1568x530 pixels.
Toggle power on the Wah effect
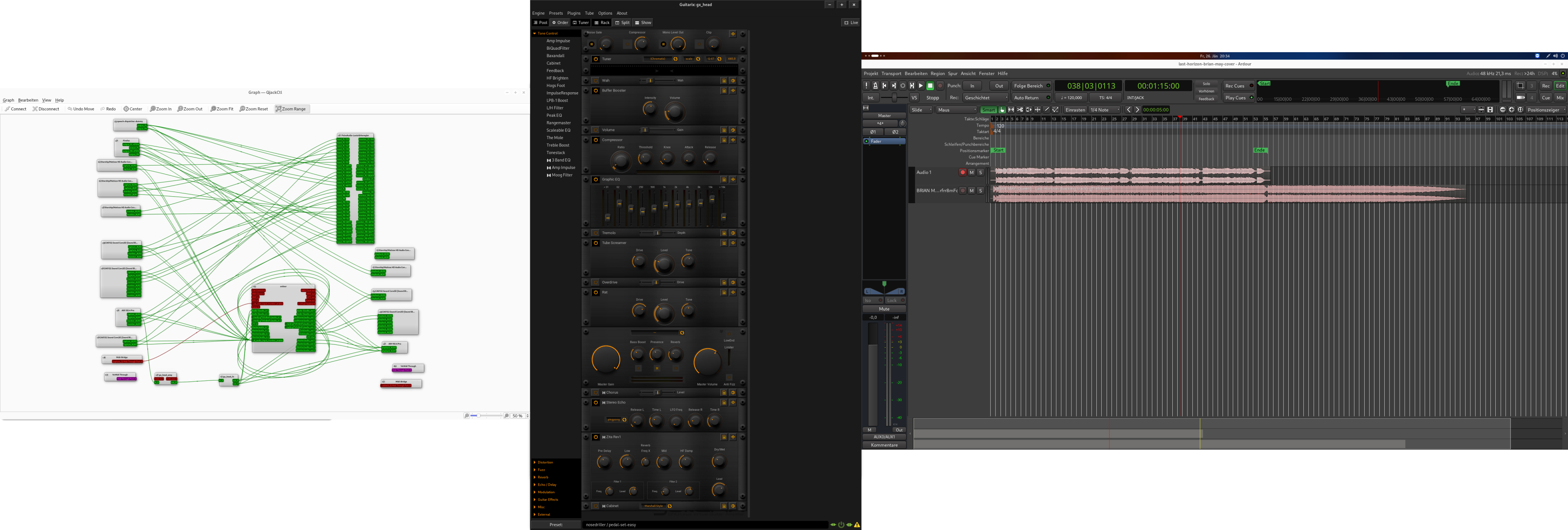[x=596, y=80]
